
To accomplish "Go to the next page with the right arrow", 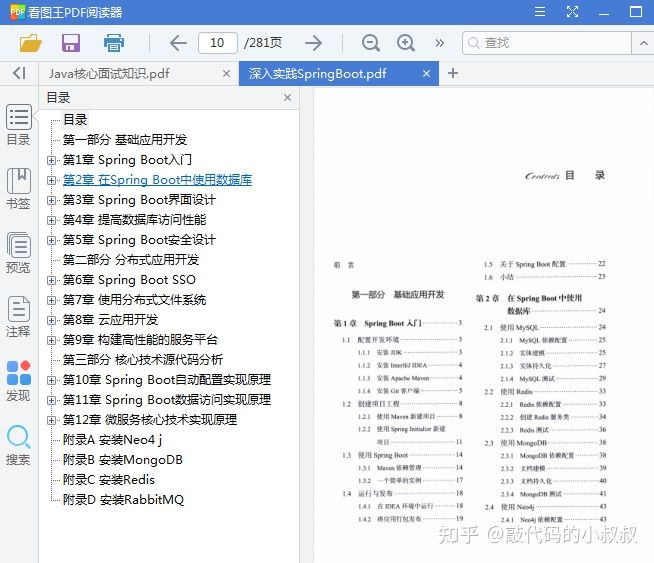I will [313, 43].
